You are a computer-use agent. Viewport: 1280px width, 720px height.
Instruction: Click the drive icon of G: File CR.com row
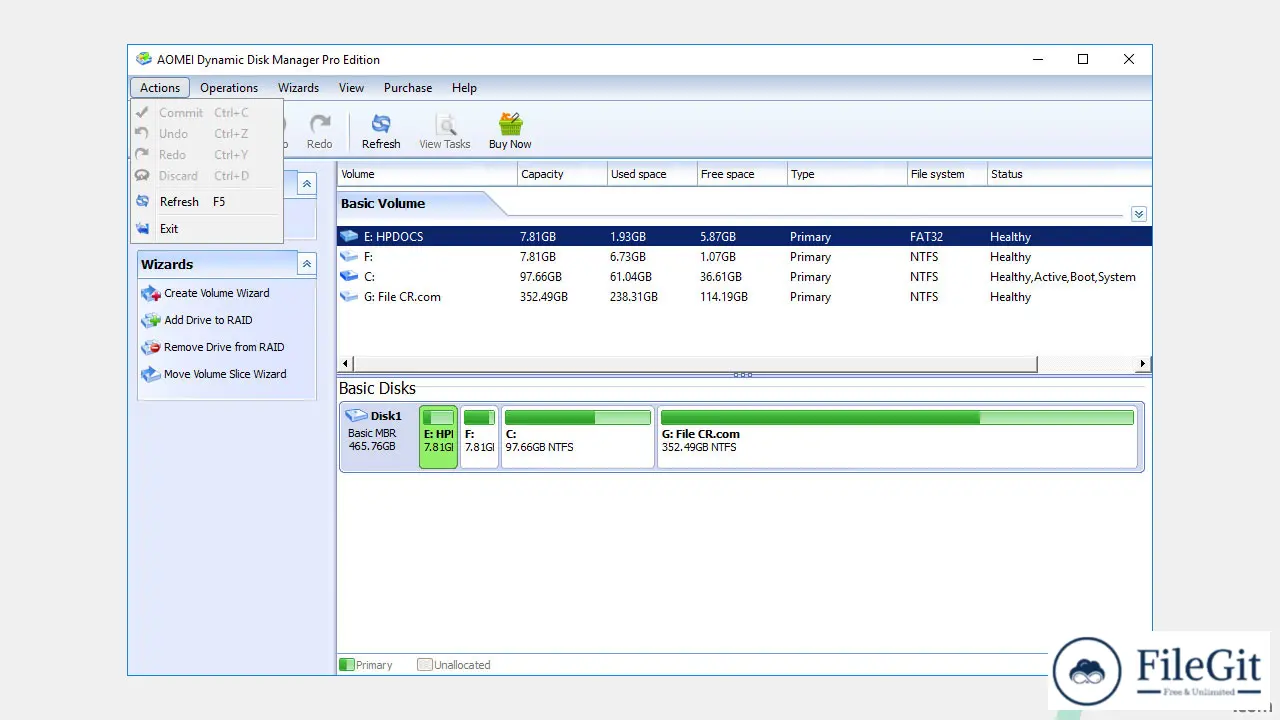tap(349, 297)
